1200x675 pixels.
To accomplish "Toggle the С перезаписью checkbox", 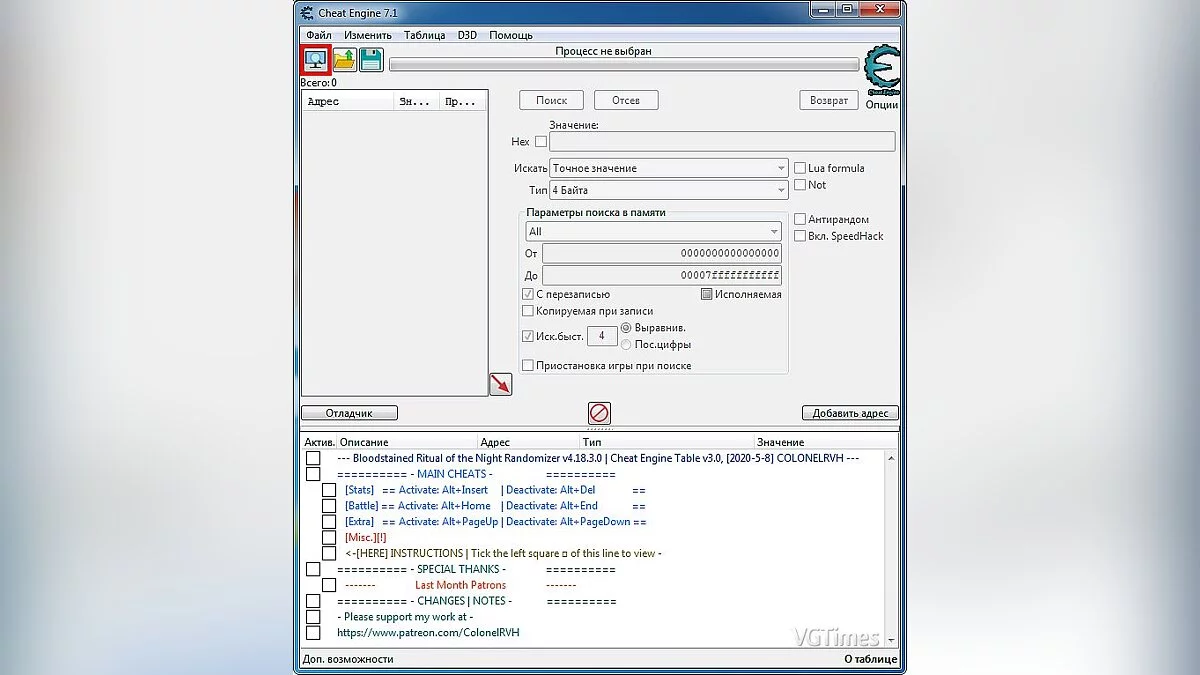I will [528, 295].
